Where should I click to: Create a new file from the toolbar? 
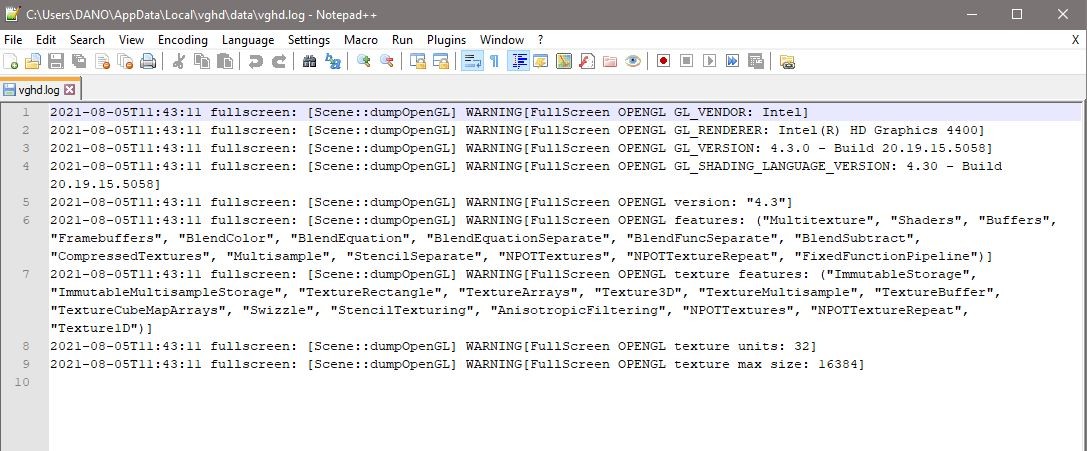[11, 62]
